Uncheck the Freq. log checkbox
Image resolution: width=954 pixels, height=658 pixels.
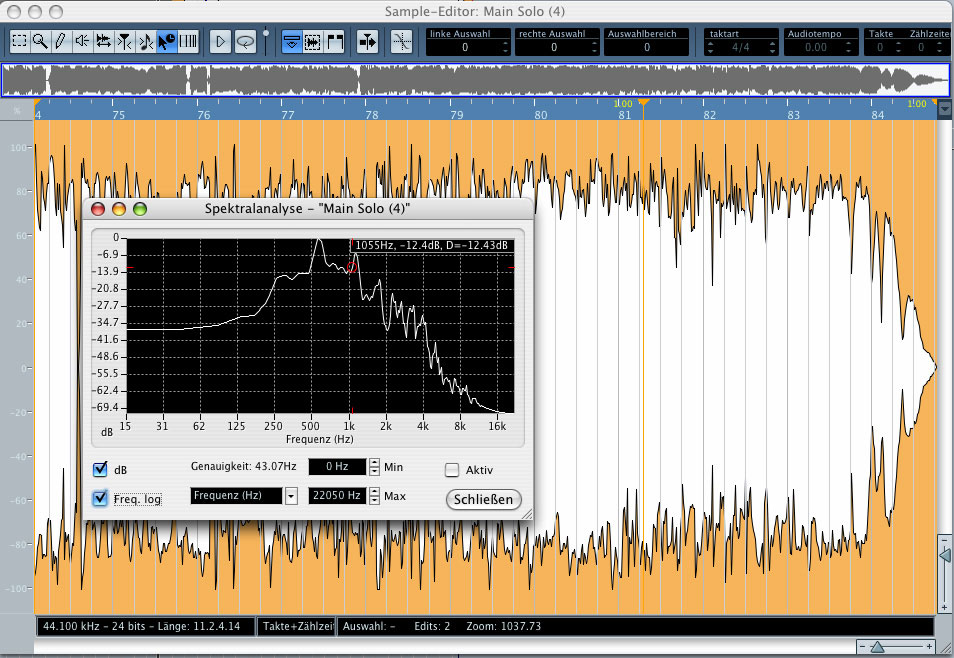(100, 498)
